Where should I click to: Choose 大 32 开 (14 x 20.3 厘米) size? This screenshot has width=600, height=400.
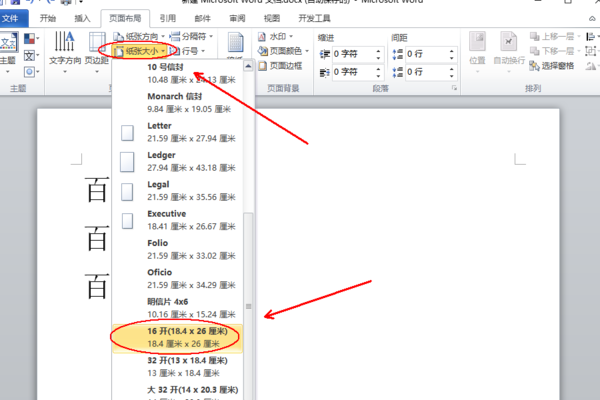click(x=178, y=392)
